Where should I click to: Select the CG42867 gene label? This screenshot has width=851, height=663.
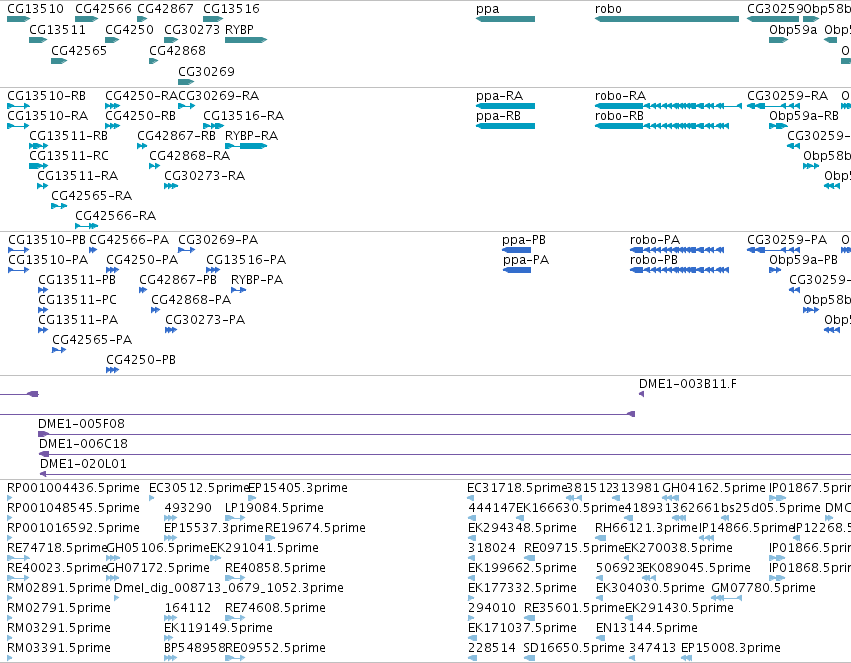coord(165,9)
